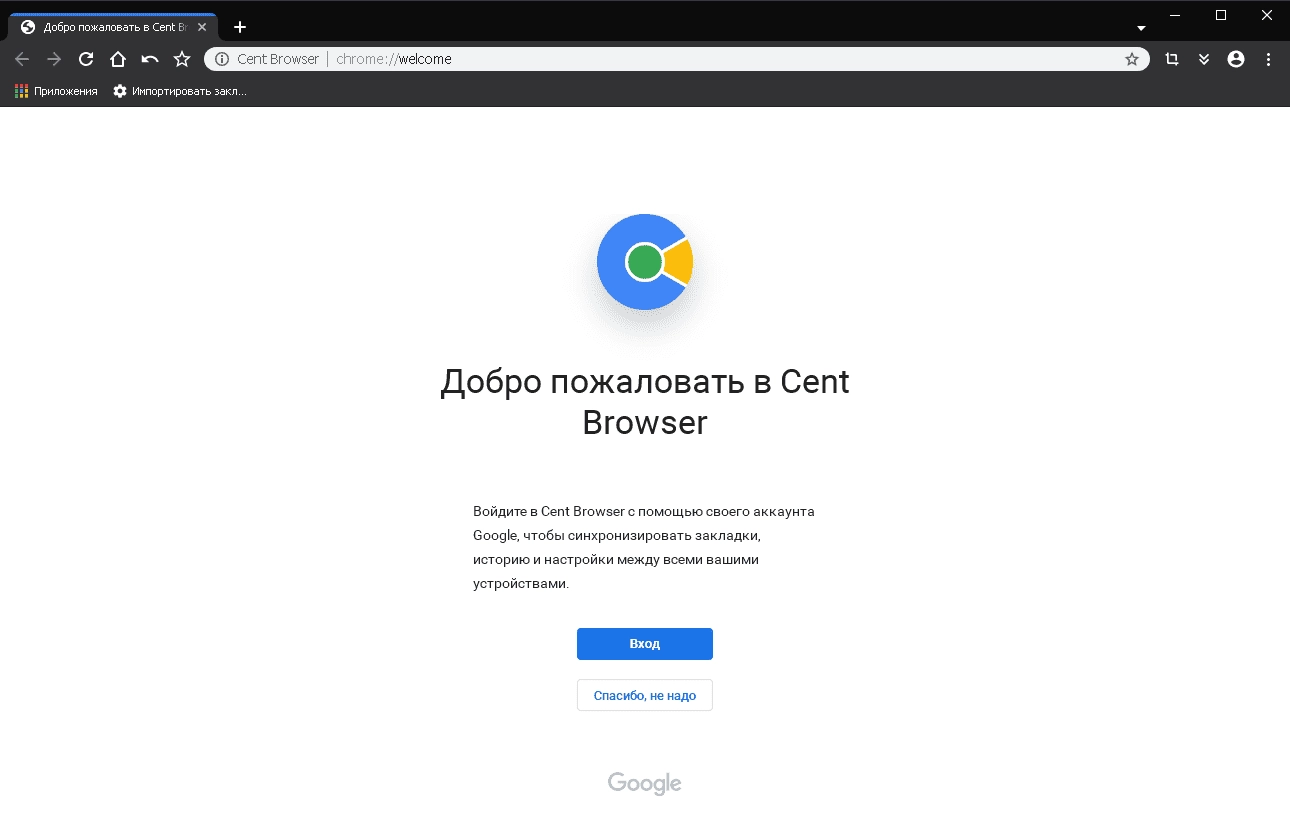Restore closed tab with undo arrow
The height and width of the screenshot is (820, 1290).
click(x=150, y=59)
